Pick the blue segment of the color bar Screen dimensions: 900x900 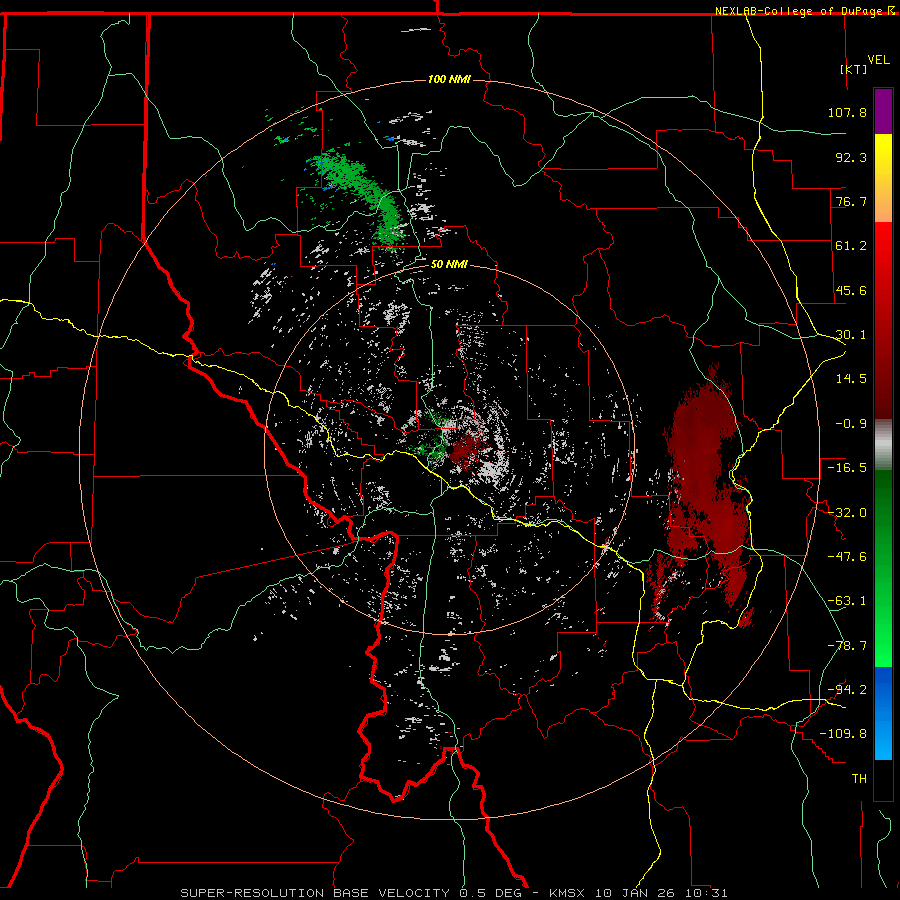pos(883,713)
